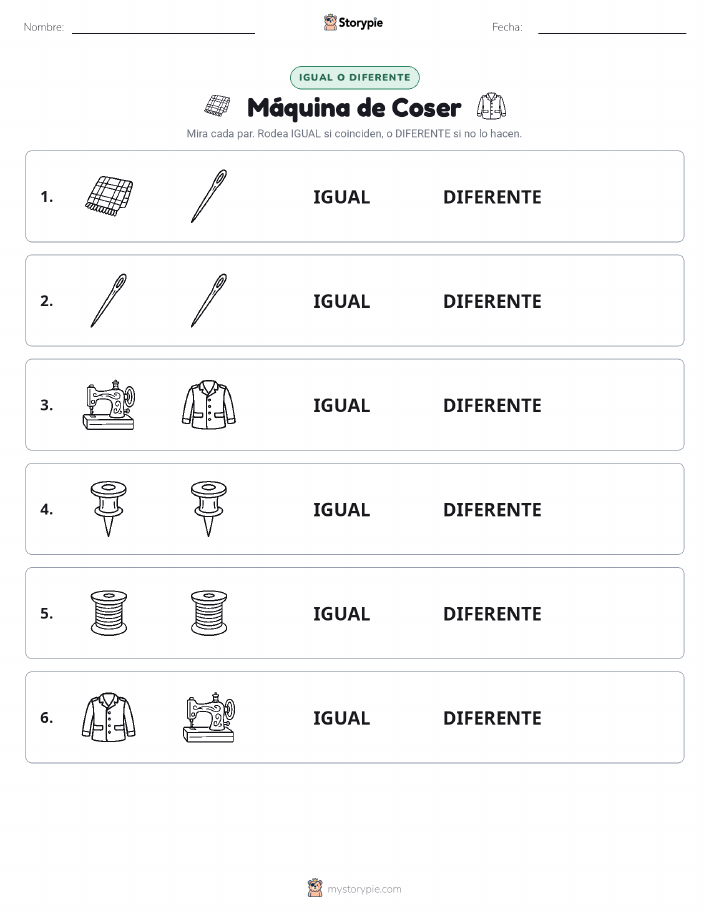Image resolution: width=709 pixels, height=917 pixels.
Task: Click the left needle in row 2
Action: click(109, 300)
